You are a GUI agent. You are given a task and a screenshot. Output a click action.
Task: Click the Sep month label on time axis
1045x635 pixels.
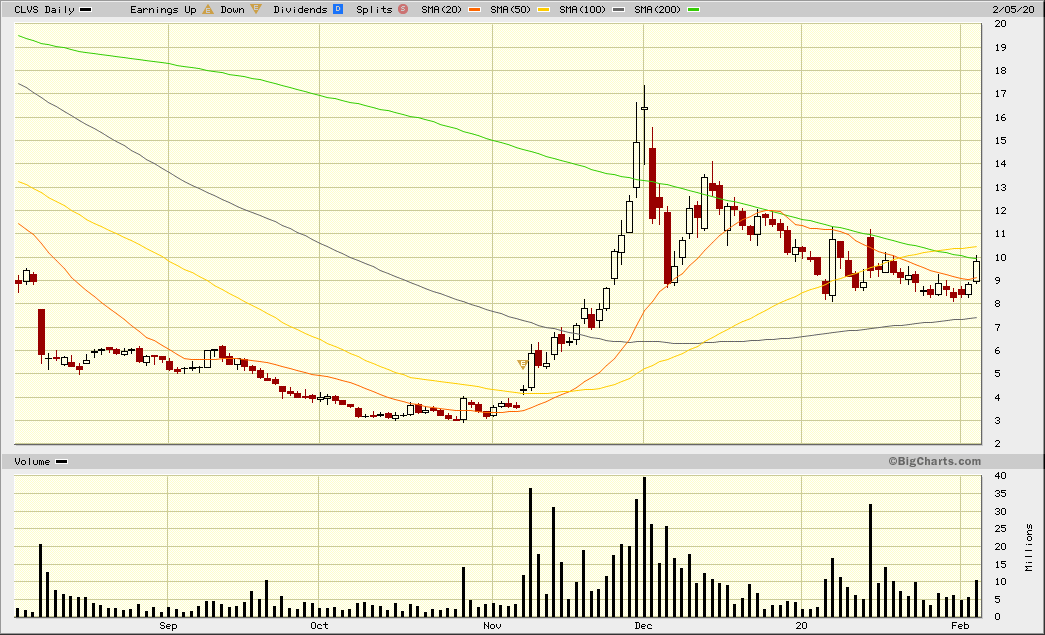coord(167,626)
